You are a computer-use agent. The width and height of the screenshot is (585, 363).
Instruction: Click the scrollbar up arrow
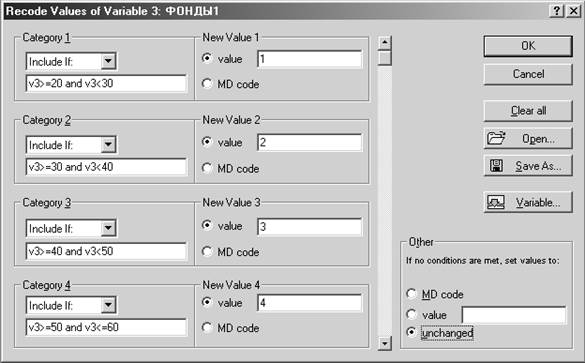click(x=384, y=43)
